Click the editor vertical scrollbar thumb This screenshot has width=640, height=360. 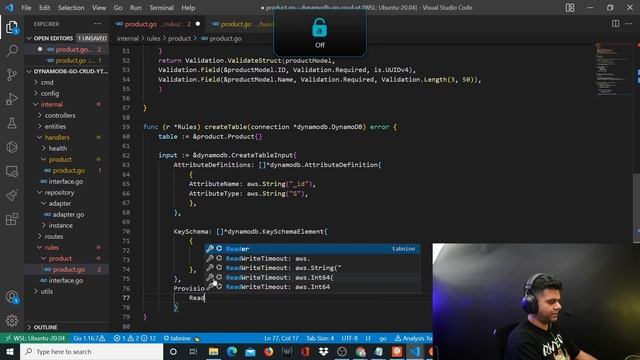(x=636, y=208)
